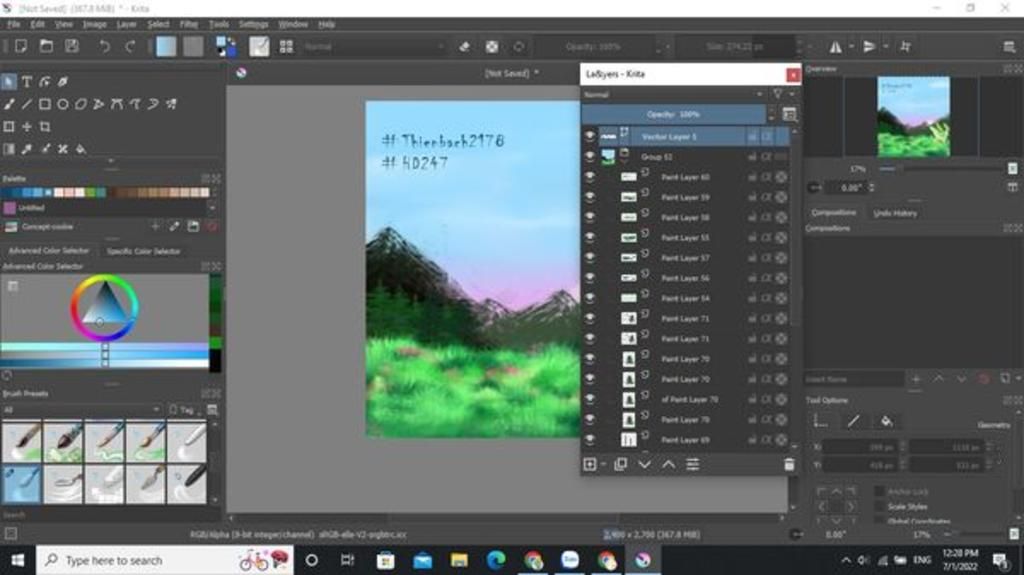The width and height of the screenshot is (1024, 575).
Task: Save the document with toolbar icon
Action: [71, 46]
